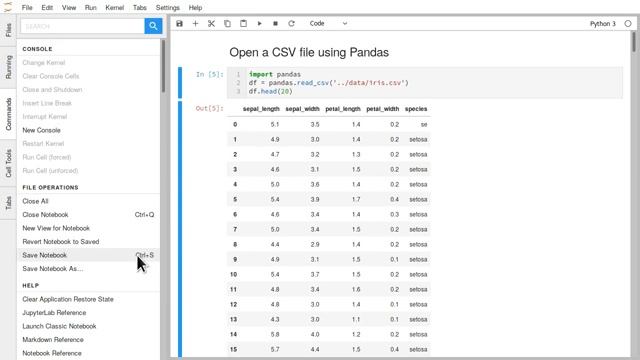This screenshot has width=640, height=360.
Task: Click the sepal_length column header
Action: [x=261, y=109]
